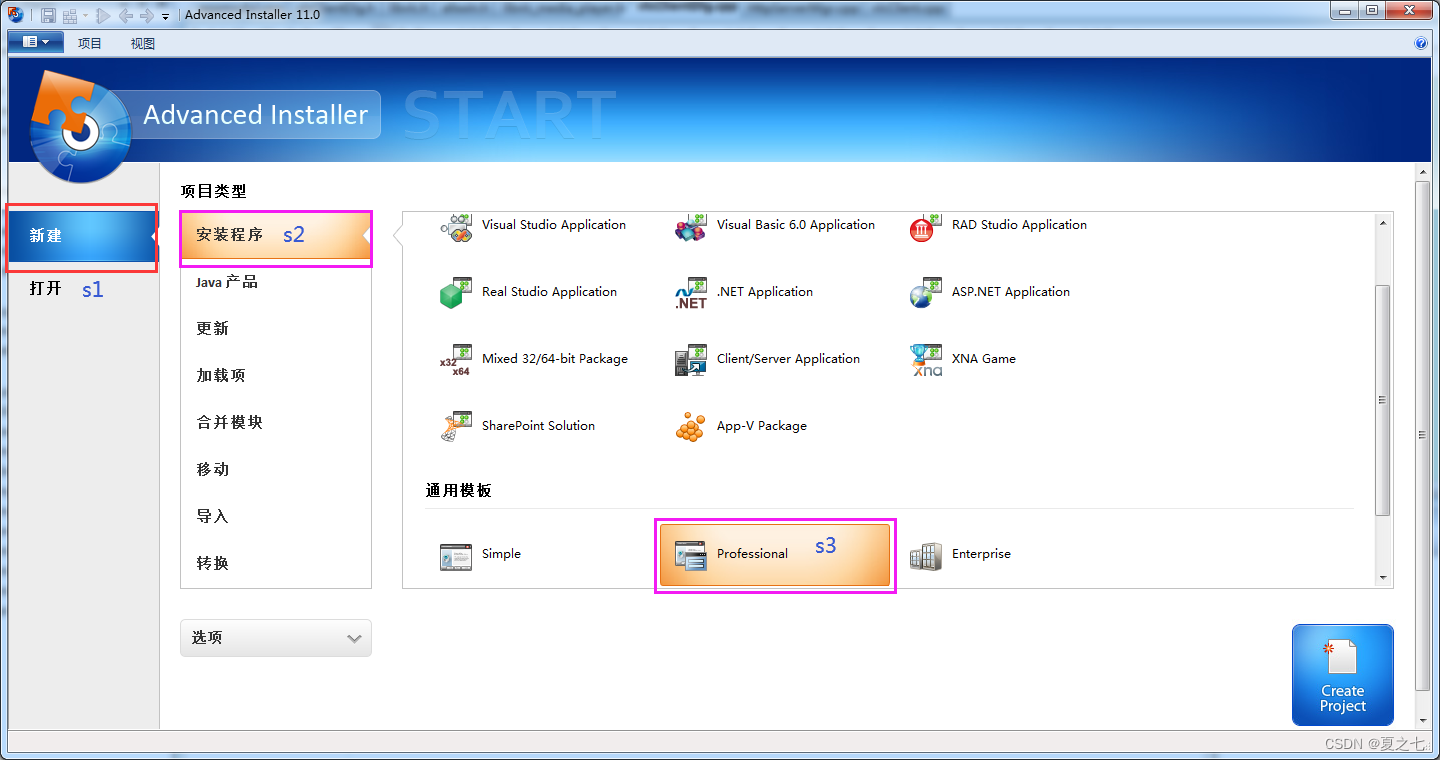This screenshot has height=760, width=1440.
Task: Select the Simple template label
Action: click(501, 554)
